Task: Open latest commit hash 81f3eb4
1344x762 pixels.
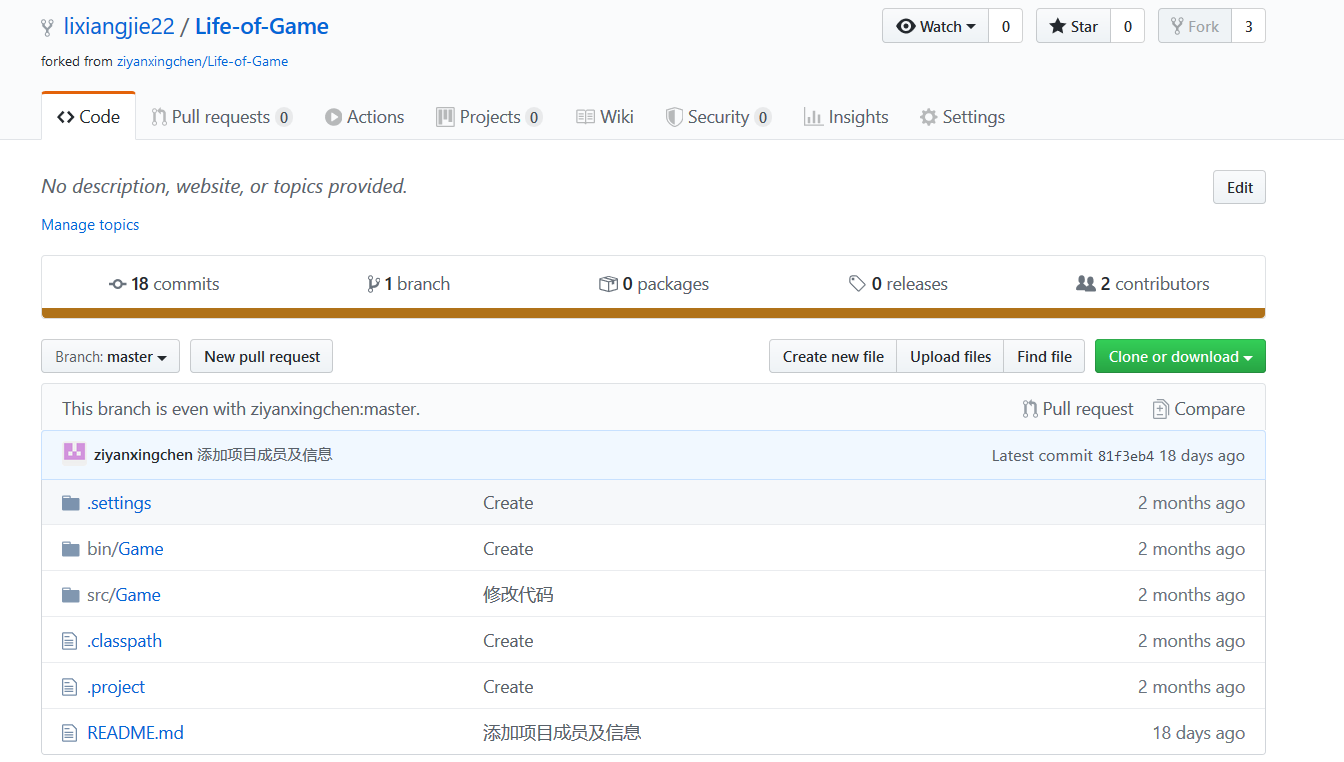Action: click(1125, 456)
